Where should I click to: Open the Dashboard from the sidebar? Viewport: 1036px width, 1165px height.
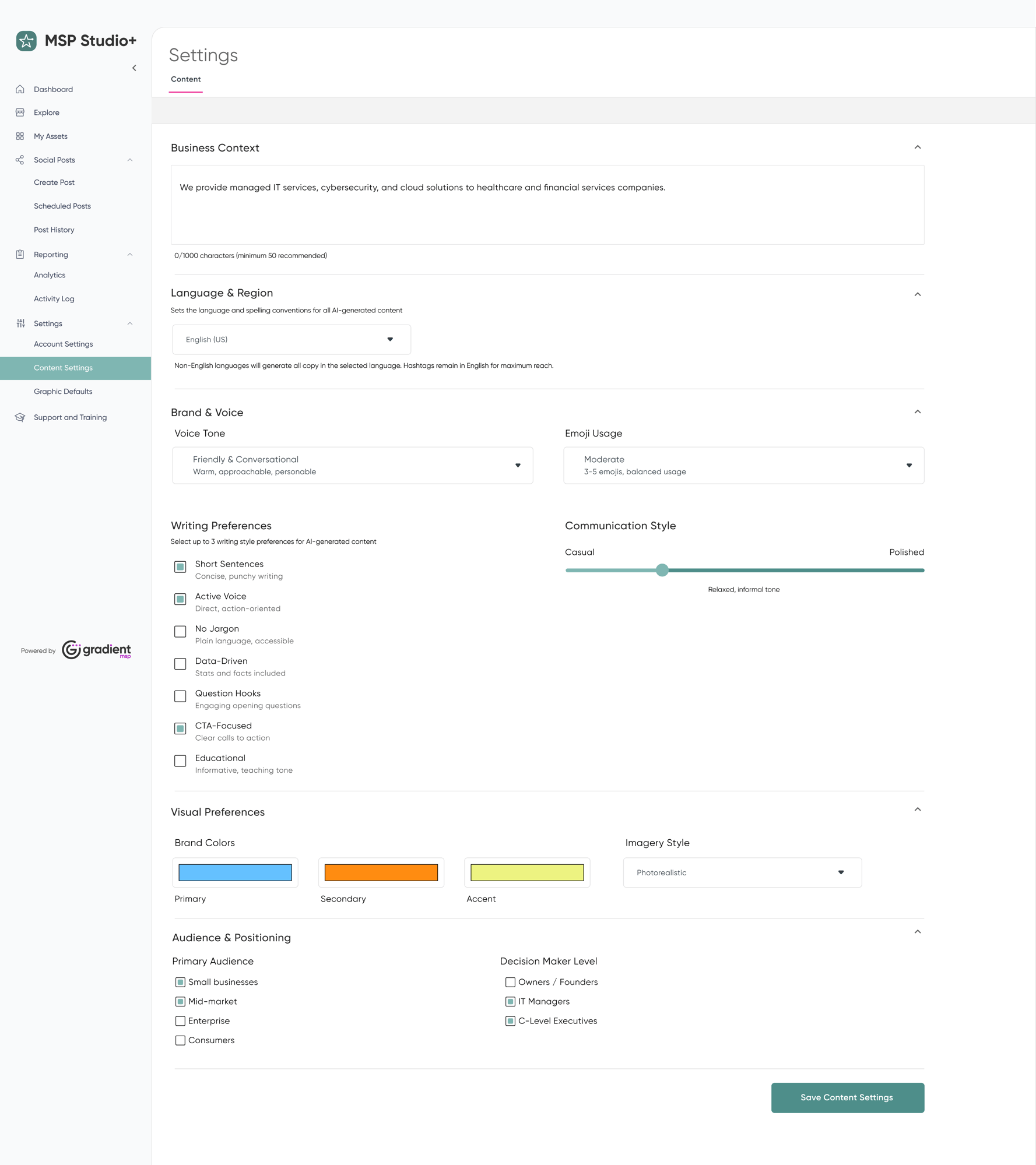[53, 89]
